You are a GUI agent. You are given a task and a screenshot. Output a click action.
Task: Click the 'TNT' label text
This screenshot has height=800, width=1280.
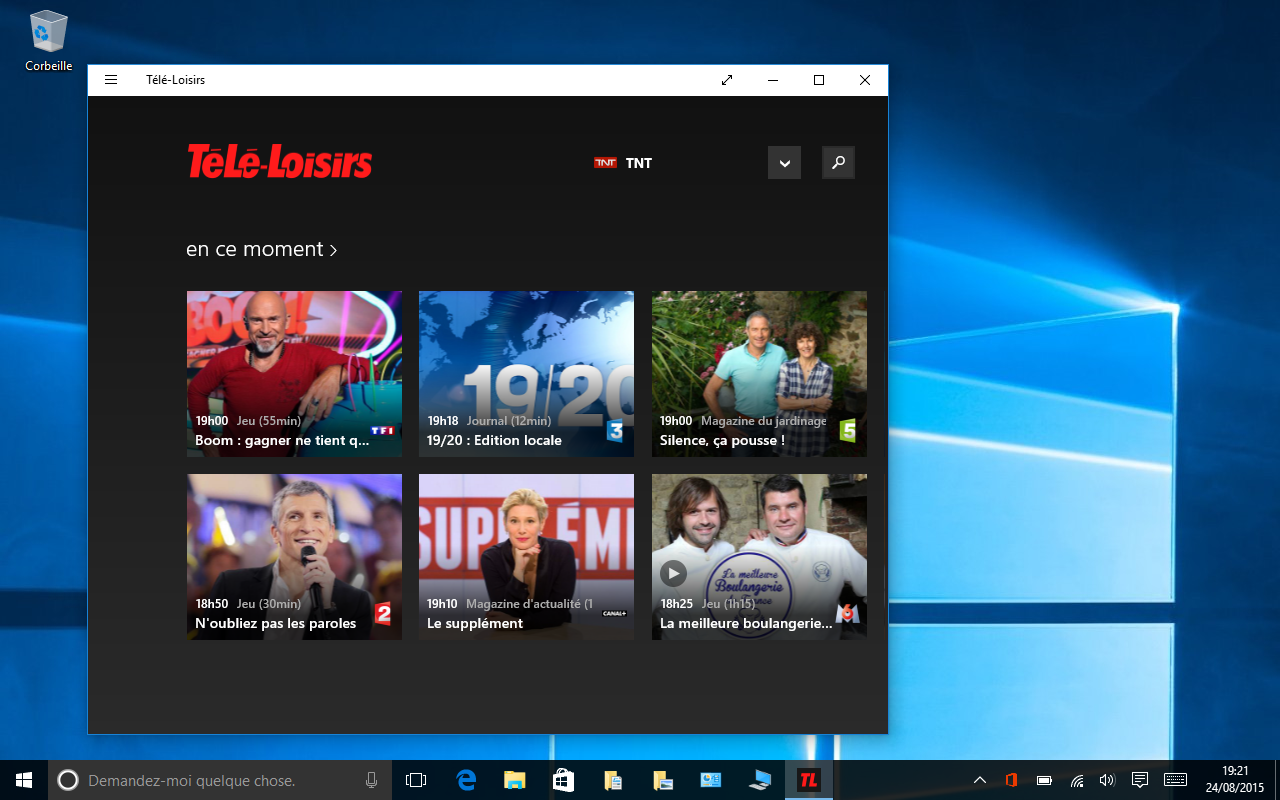(639, 163)
